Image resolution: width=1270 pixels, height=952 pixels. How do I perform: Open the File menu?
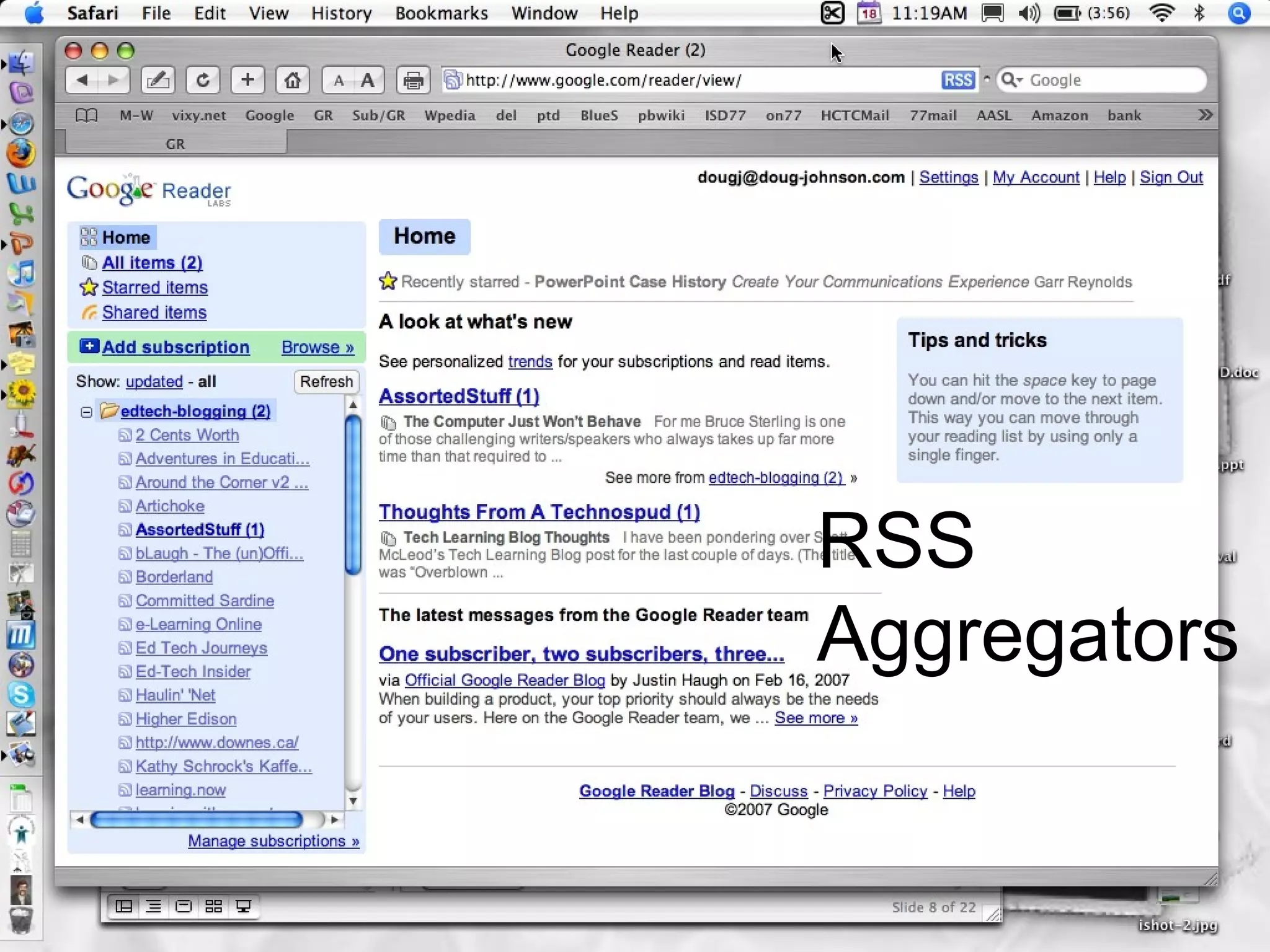[156, 13]
